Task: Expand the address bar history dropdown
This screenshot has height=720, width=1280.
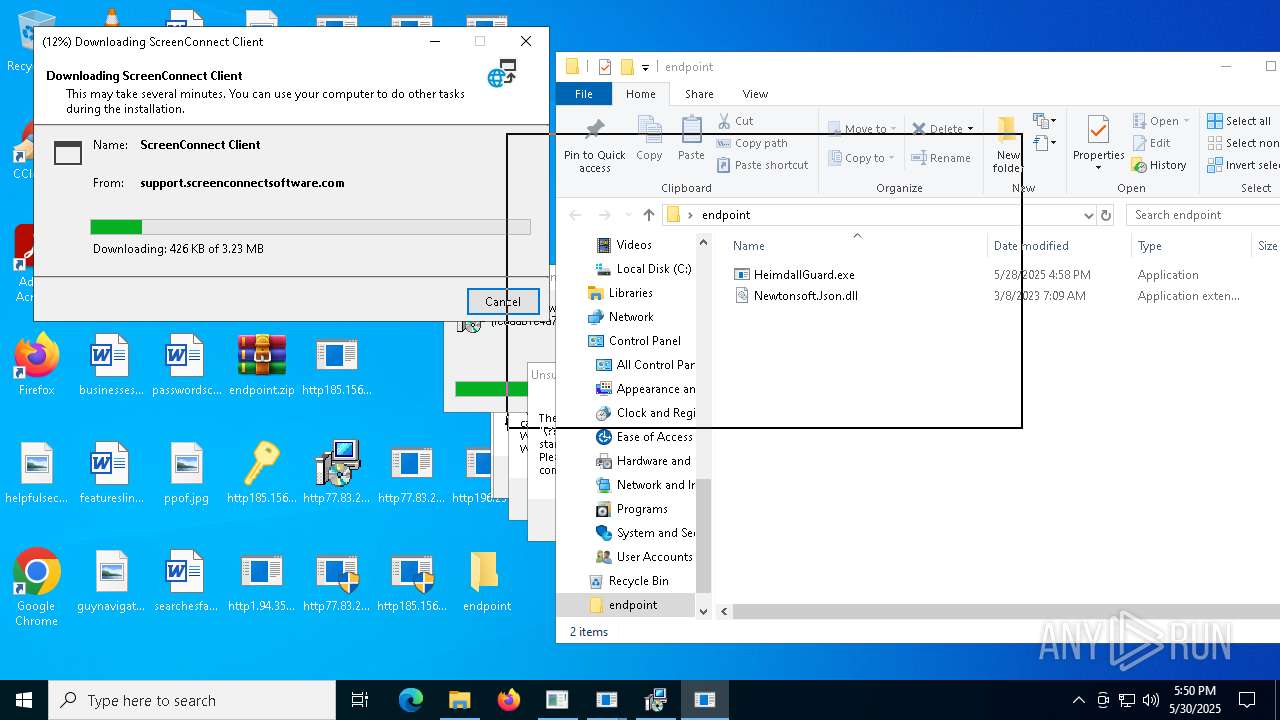Action: 1088,215
